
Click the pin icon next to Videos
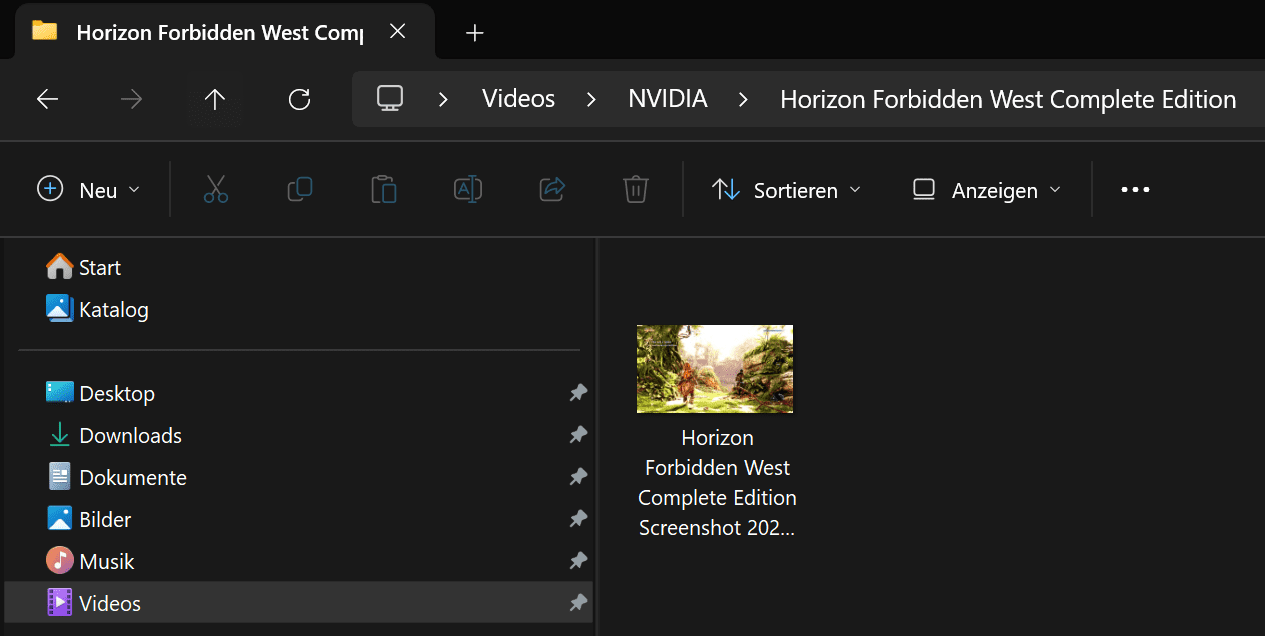[578, 603]
